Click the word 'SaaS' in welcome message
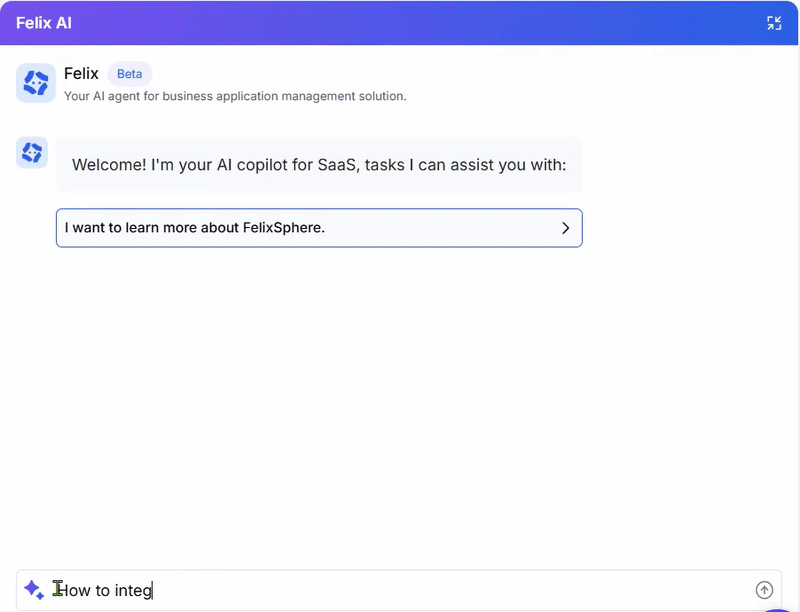The width and height of the screenshot is (800, 612). click(x=338, y=165)
